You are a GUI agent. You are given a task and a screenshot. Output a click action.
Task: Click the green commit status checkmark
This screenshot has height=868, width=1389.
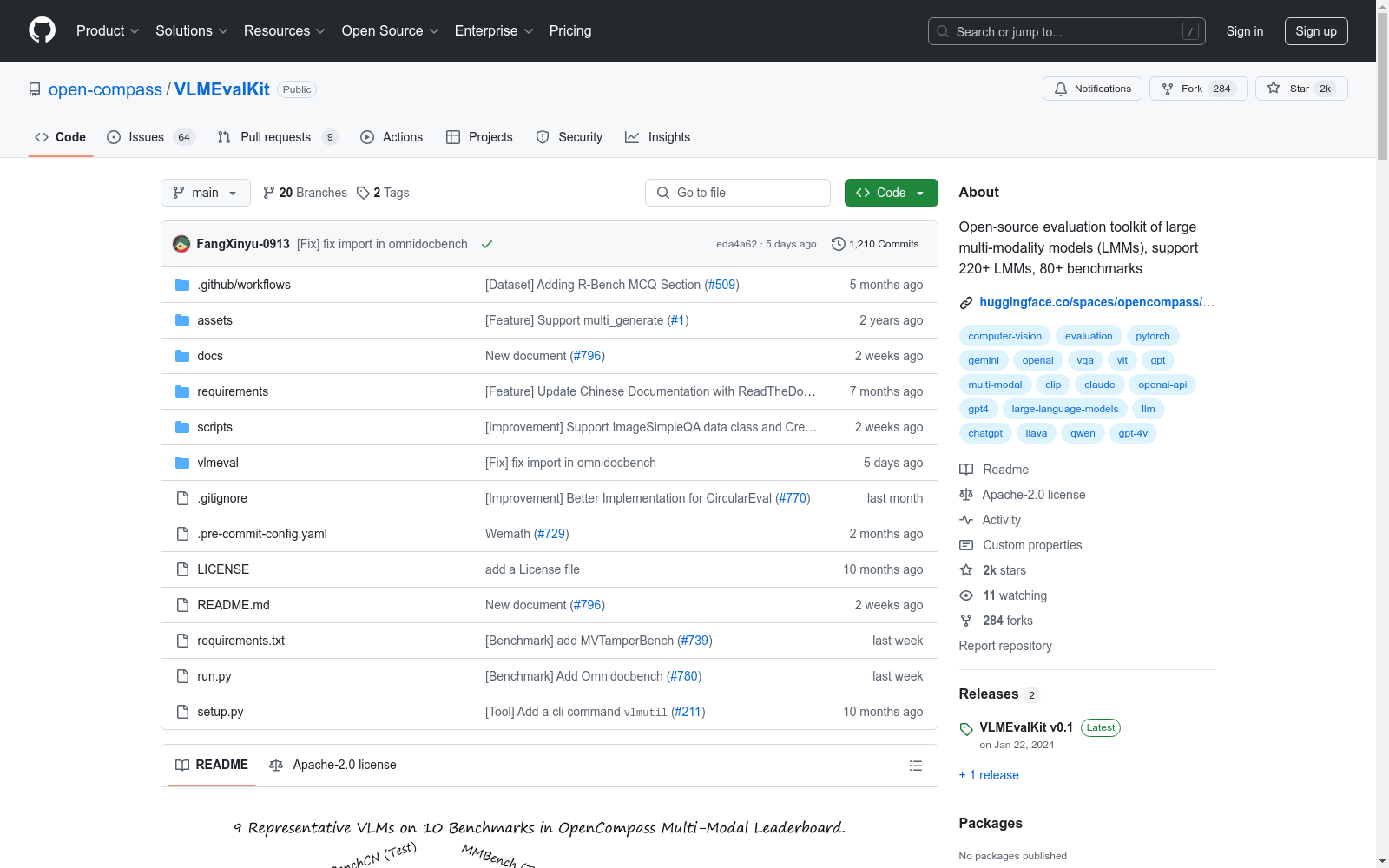click(487, 244)
